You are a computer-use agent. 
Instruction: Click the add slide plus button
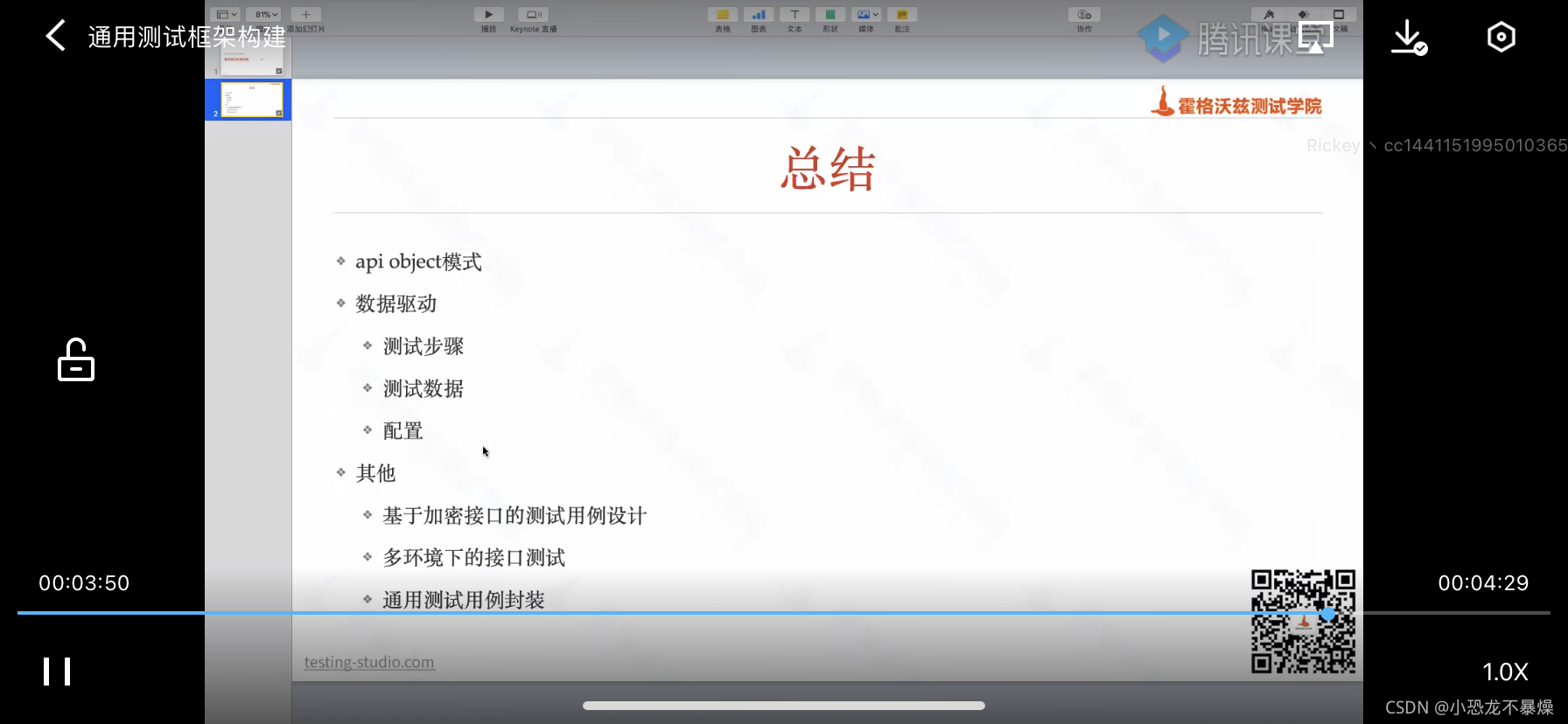tap(306, 15)
